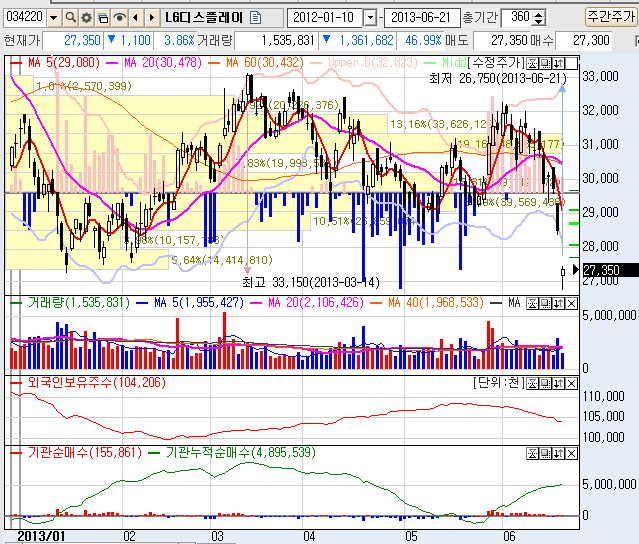This screenshot has width=639, height=544.
Task: Click the magenta MA 20 line swatch in price legend
Action: point(112,63)
